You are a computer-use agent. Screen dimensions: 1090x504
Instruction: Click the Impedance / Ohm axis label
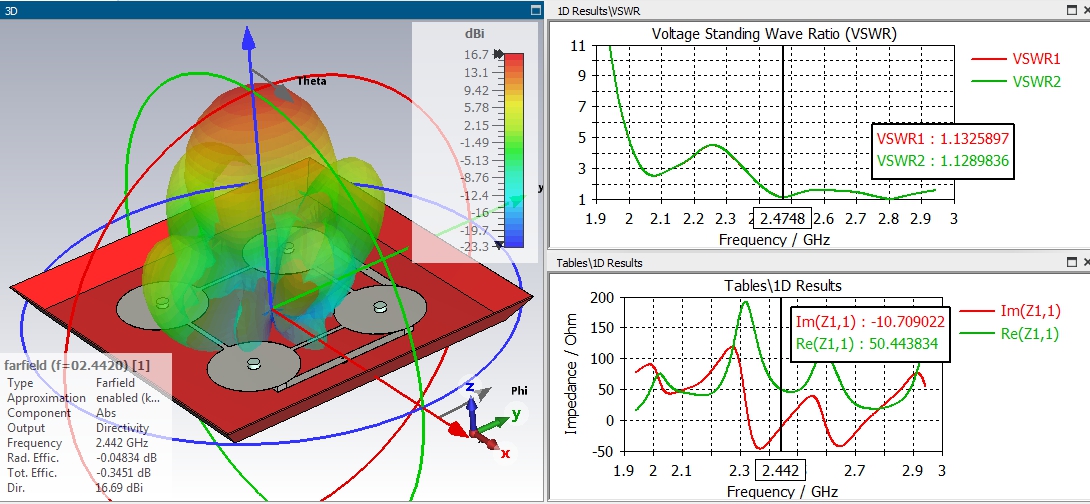click(571, 373)
